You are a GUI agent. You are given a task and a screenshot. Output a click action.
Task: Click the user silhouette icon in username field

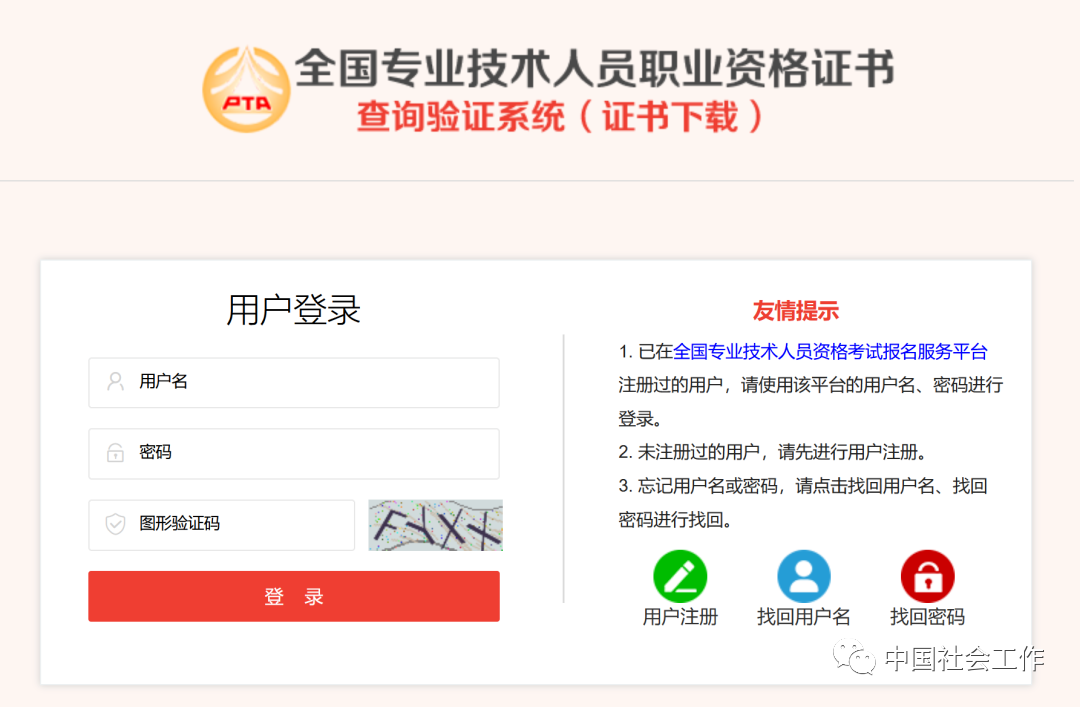click(115, 382)
